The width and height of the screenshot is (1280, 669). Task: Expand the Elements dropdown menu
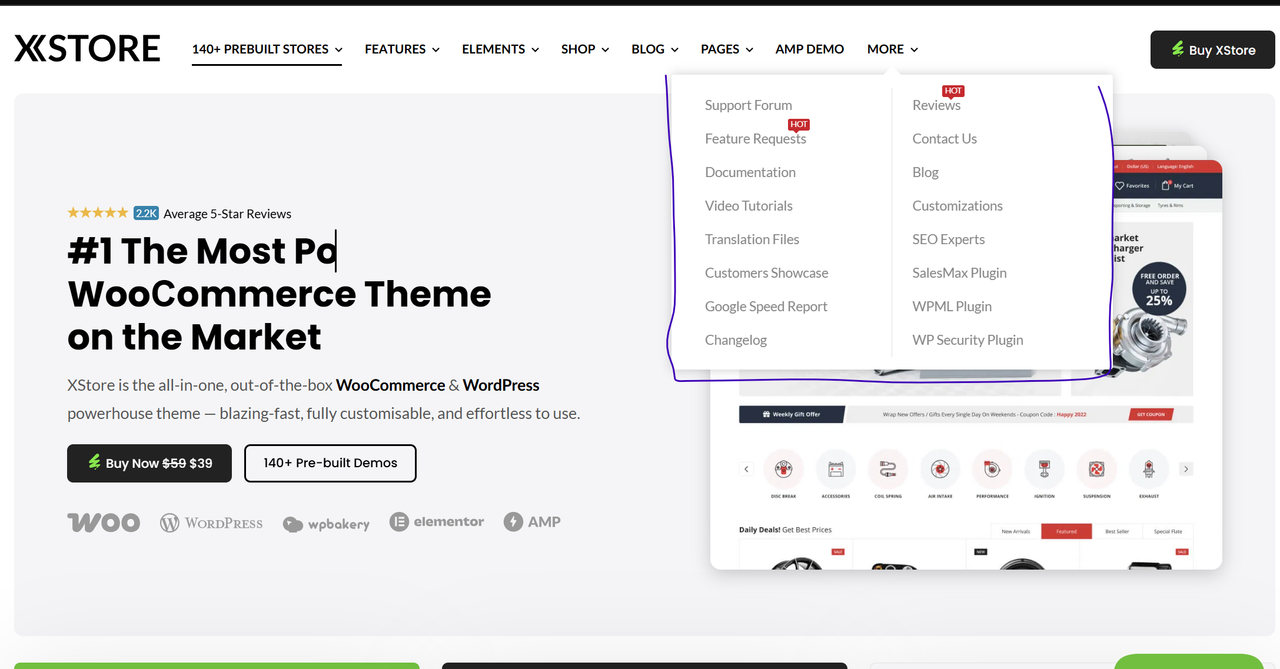click(x=500, y=49)
